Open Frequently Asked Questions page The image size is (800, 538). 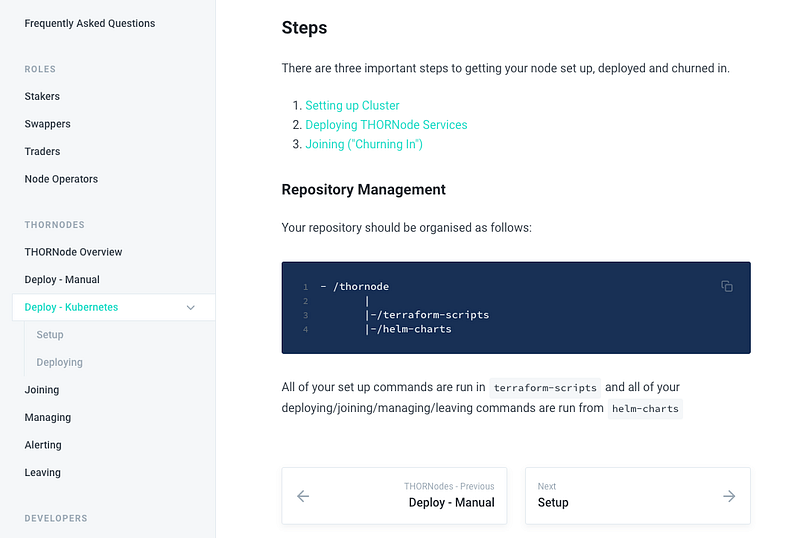point(90,23)
